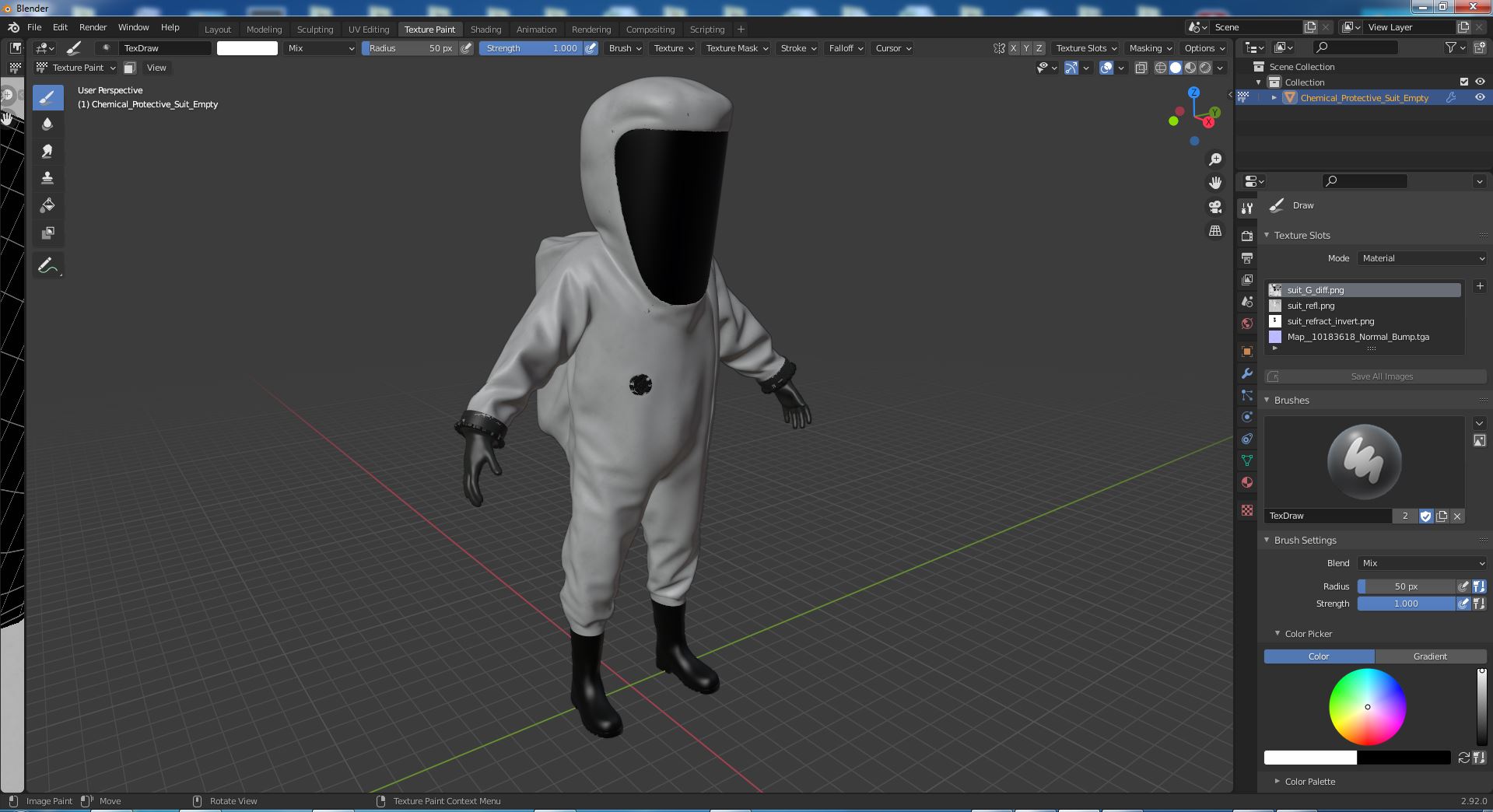Image resolution: width=1493 pixels, height=812 pixels.
Task: Open Render properties tab
Action: point(1247,236)
